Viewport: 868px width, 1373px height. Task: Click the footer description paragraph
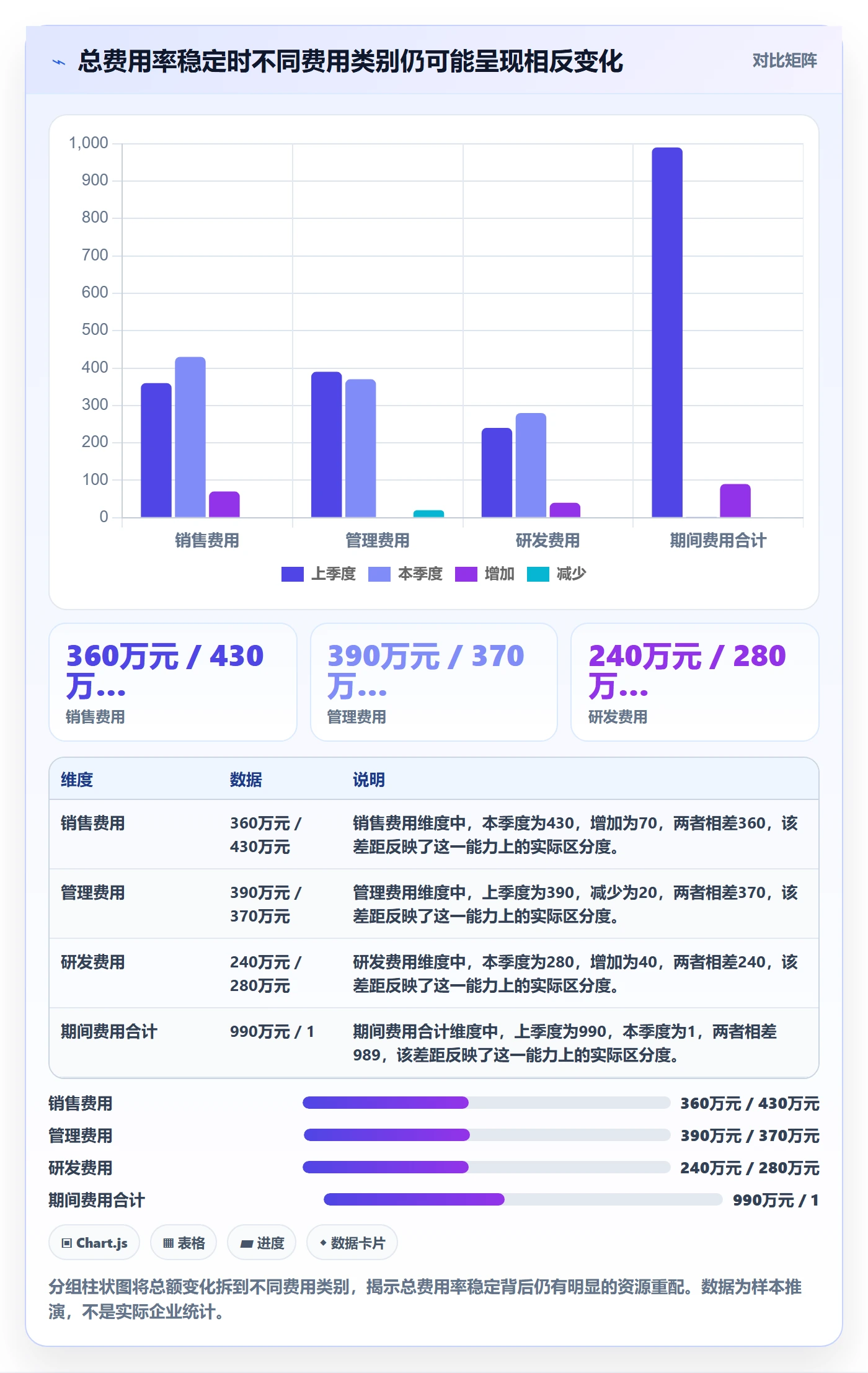425,1299
